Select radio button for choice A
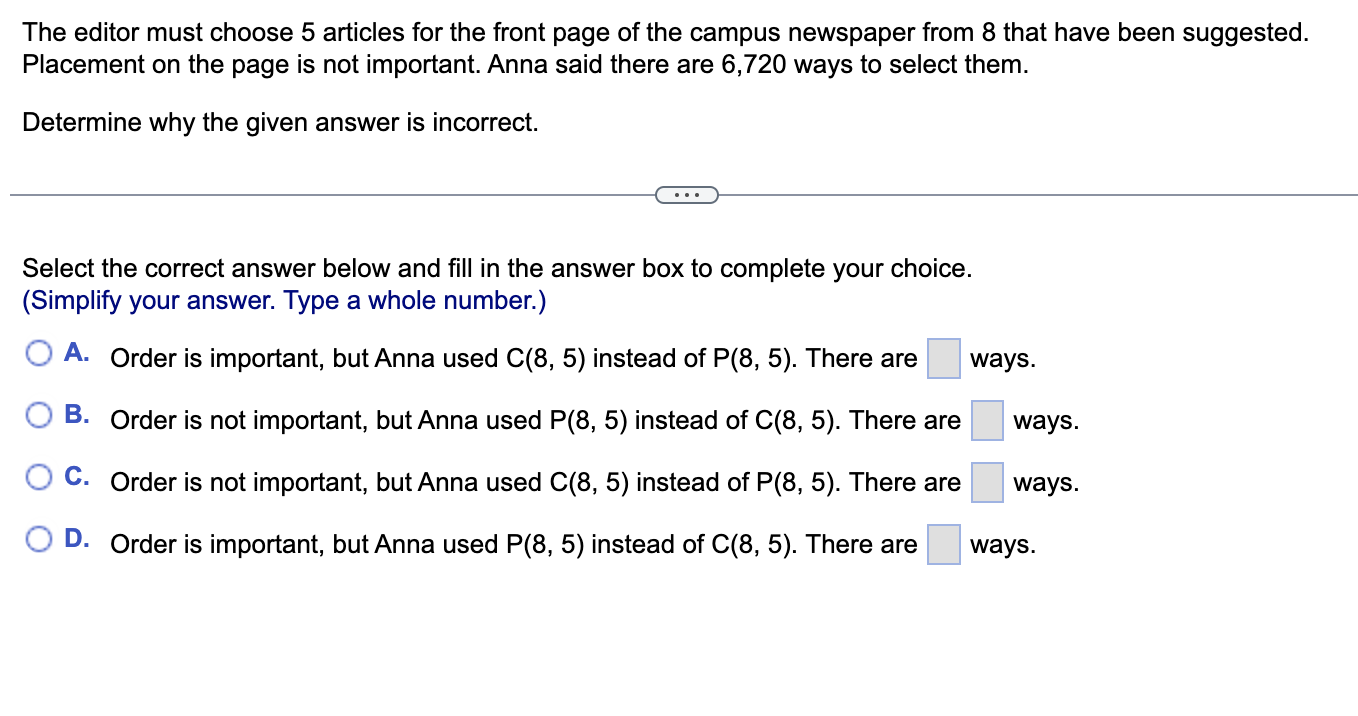1358x716 pixels. point(39,352)
